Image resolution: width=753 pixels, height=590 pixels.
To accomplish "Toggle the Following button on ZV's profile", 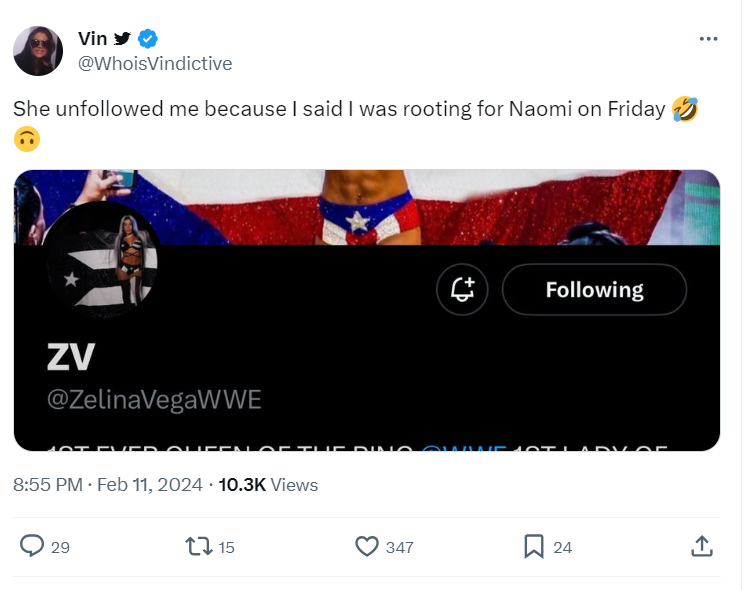I will tap(594, 290).
